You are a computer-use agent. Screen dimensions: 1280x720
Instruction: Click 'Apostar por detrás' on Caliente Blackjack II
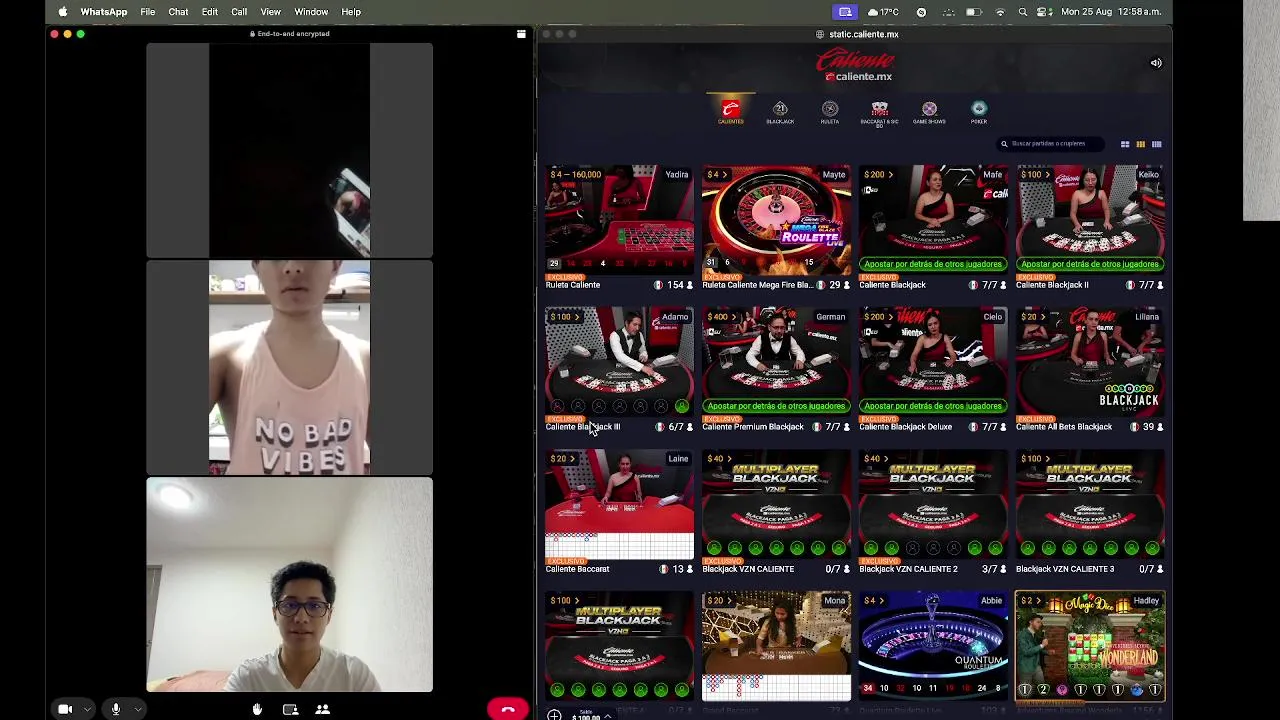point(1090,264)
